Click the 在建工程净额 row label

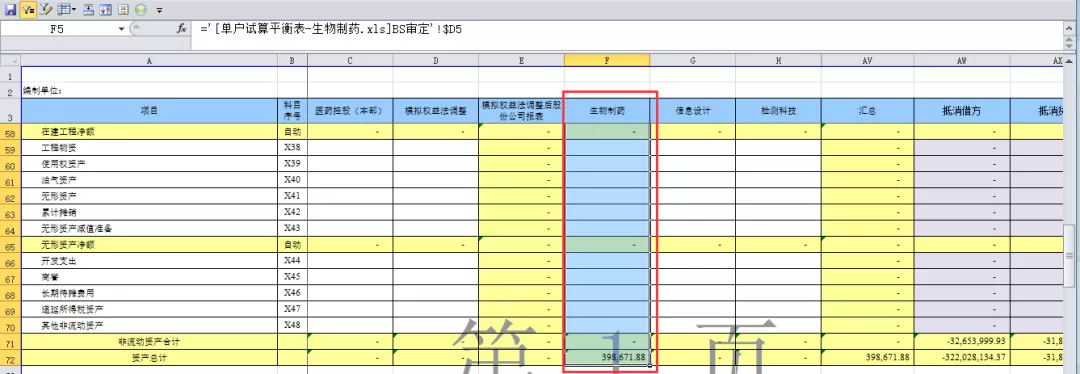coord(68,132)
